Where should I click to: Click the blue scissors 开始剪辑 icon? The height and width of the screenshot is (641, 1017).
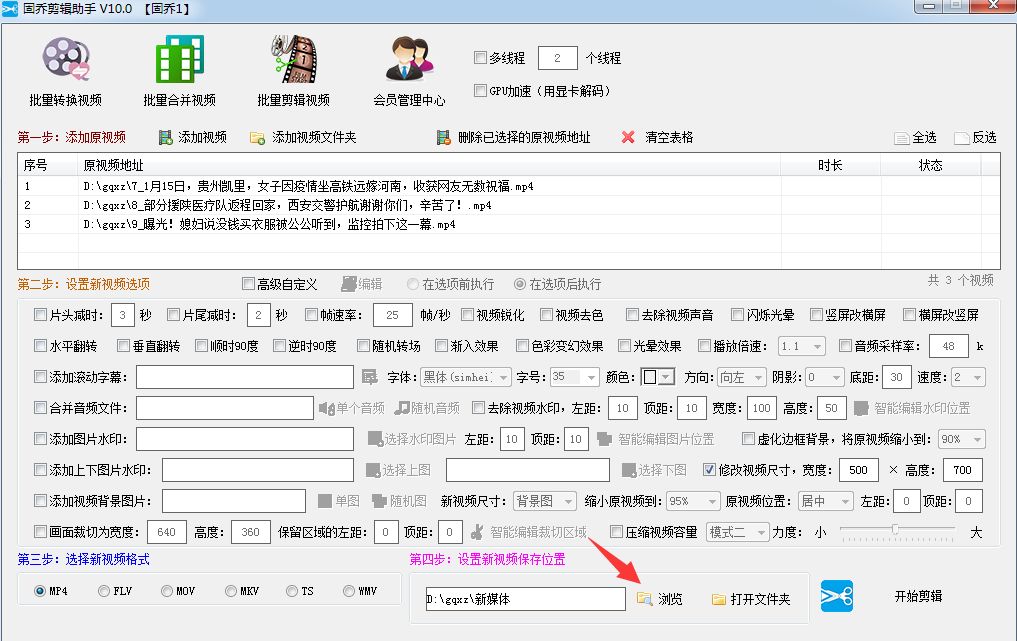(837, 596)
